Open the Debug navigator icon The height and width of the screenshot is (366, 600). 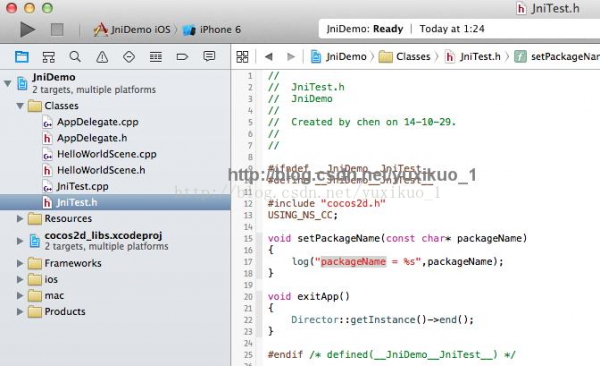click(155, 57)
